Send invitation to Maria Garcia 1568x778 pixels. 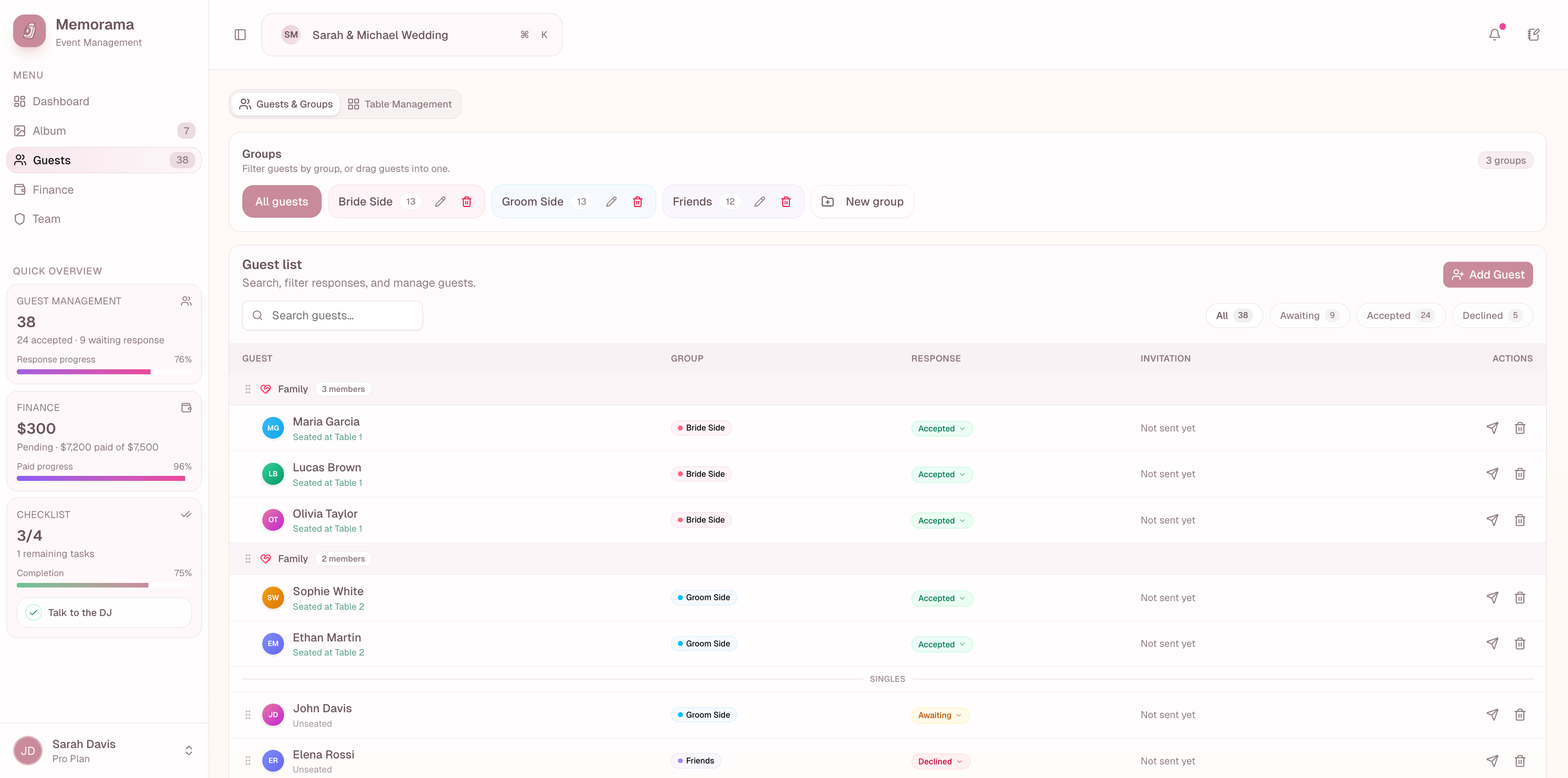click(1492, 428)
